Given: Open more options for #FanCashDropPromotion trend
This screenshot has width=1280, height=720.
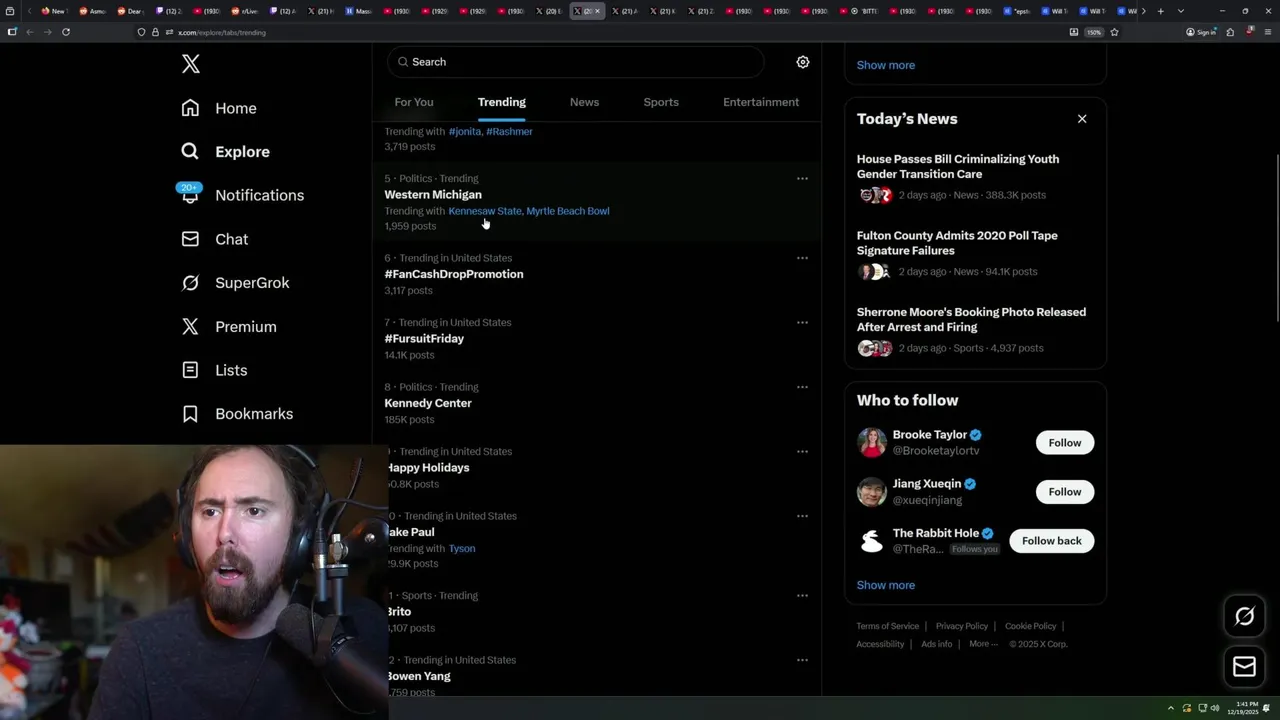Looking at the screenshot, I should (802, 258).
